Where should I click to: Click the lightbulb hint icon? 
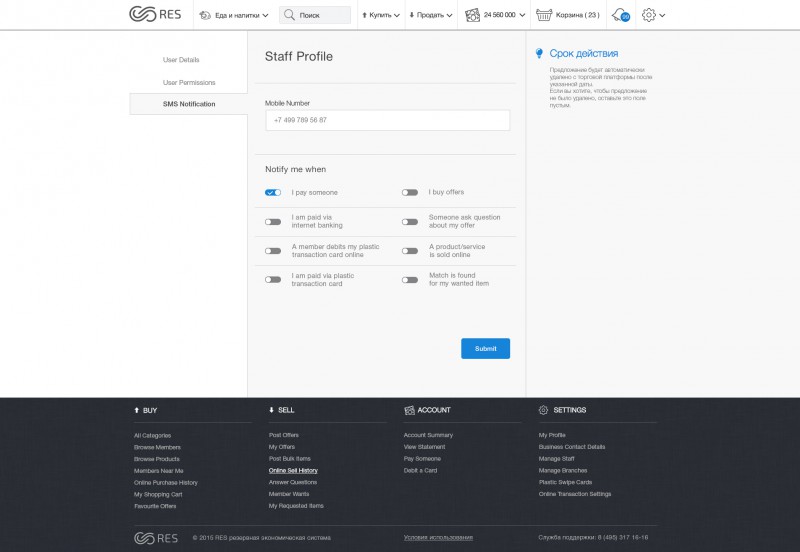539,53
